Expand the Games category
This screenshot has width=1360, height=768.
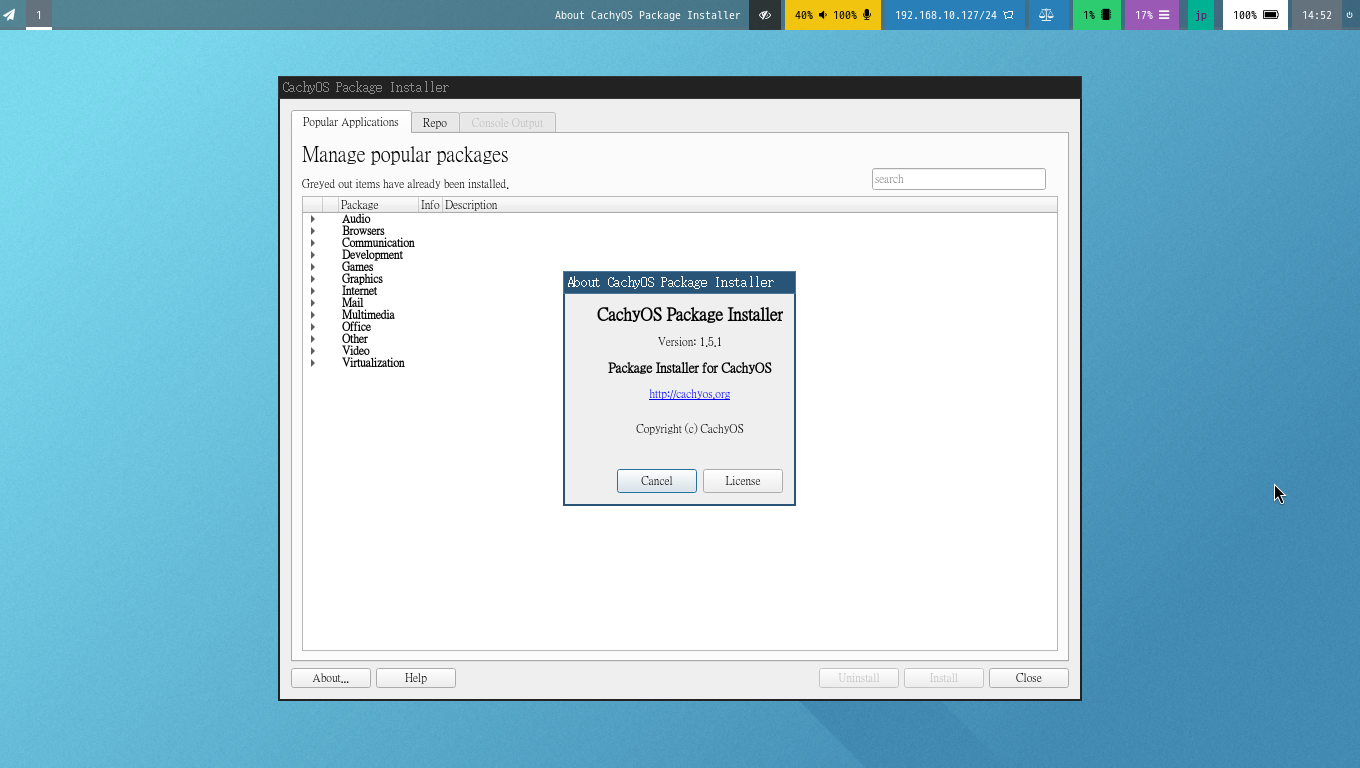click(x=313, y=267)
